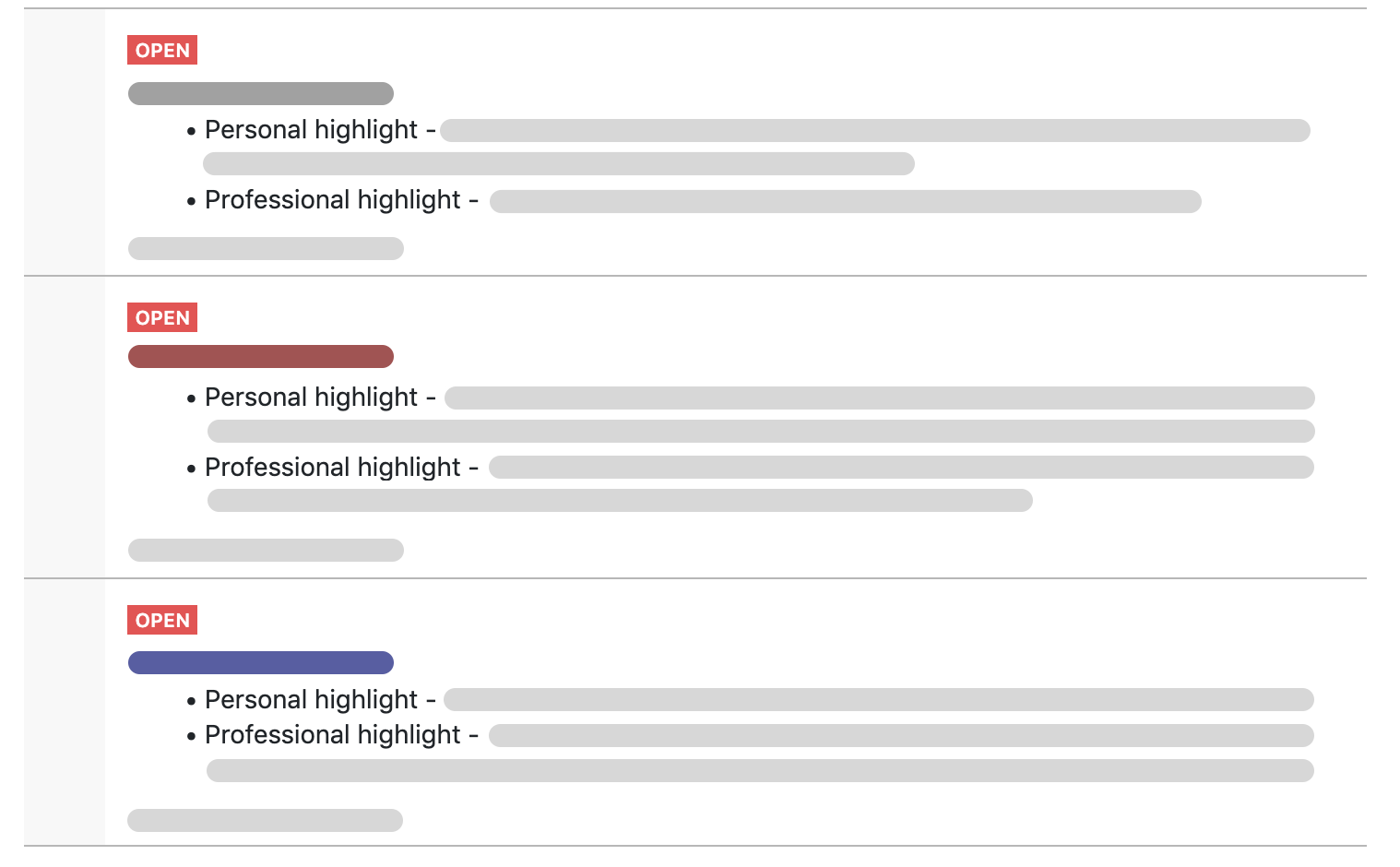The width and height of the screenshot is (1400, 867).
Task: Select first card's Personal highlight text
Action: tap(312, 130)
